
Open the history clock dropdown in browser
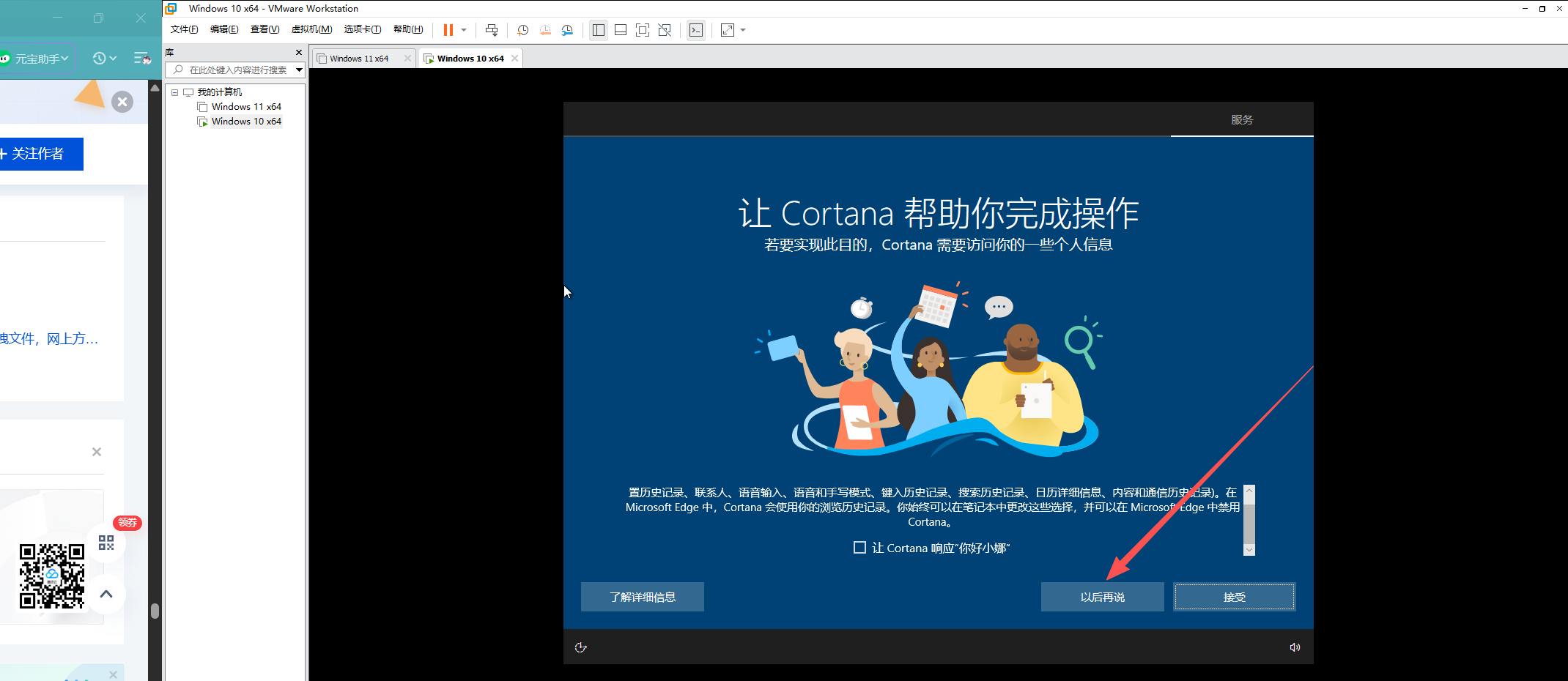pos(105,58)
